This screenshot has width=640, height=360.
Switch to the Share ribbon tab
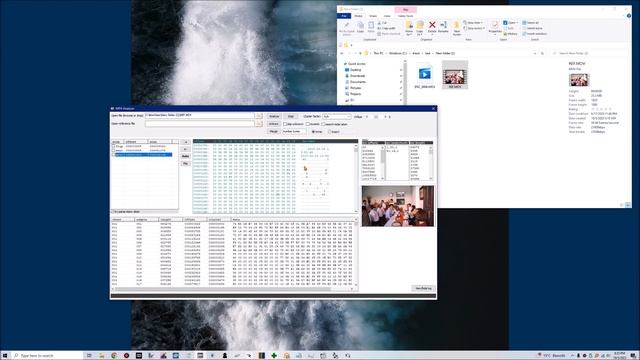tap(373, 16)
